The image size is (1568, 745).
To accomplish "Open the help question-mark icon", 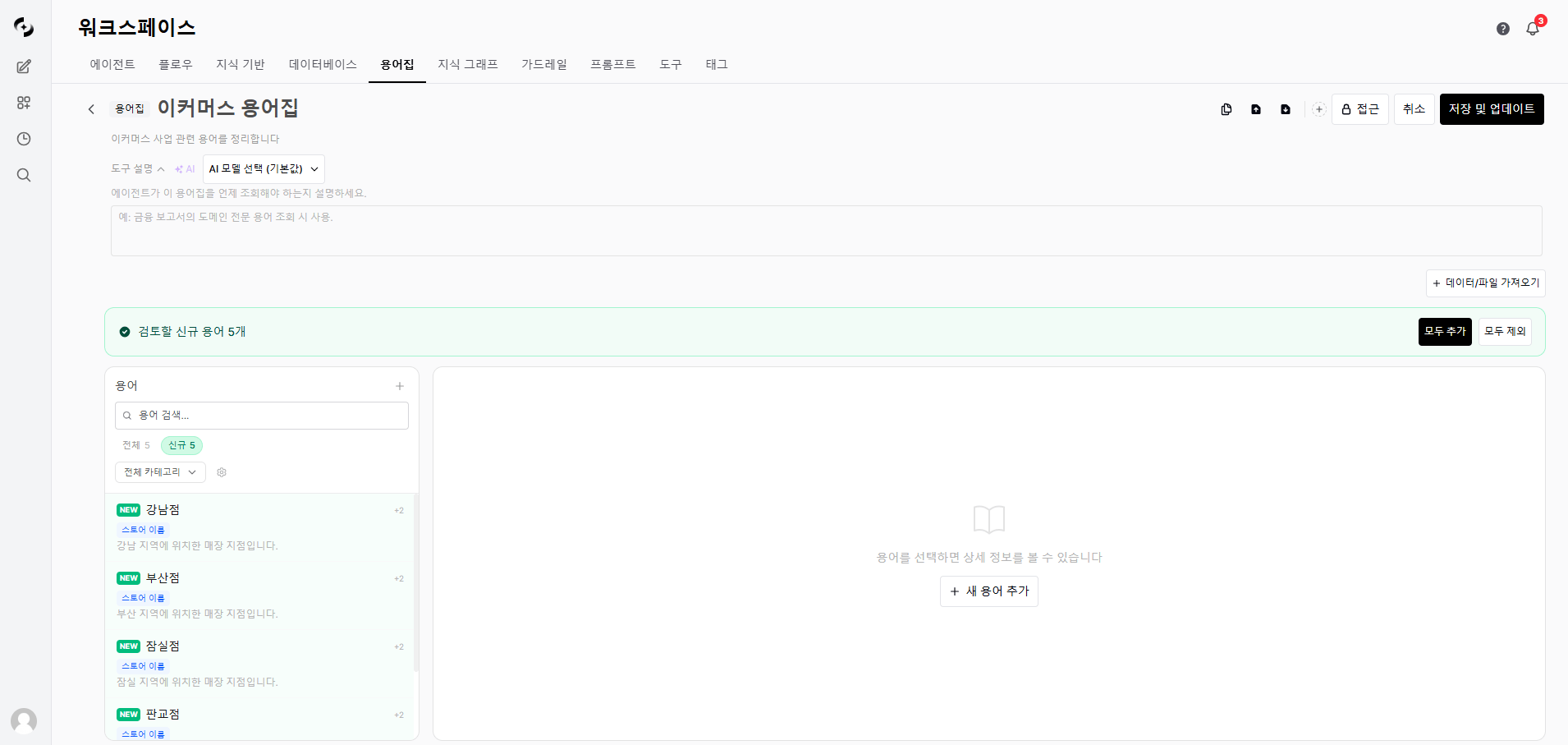I will click(x=1503, y=29).
